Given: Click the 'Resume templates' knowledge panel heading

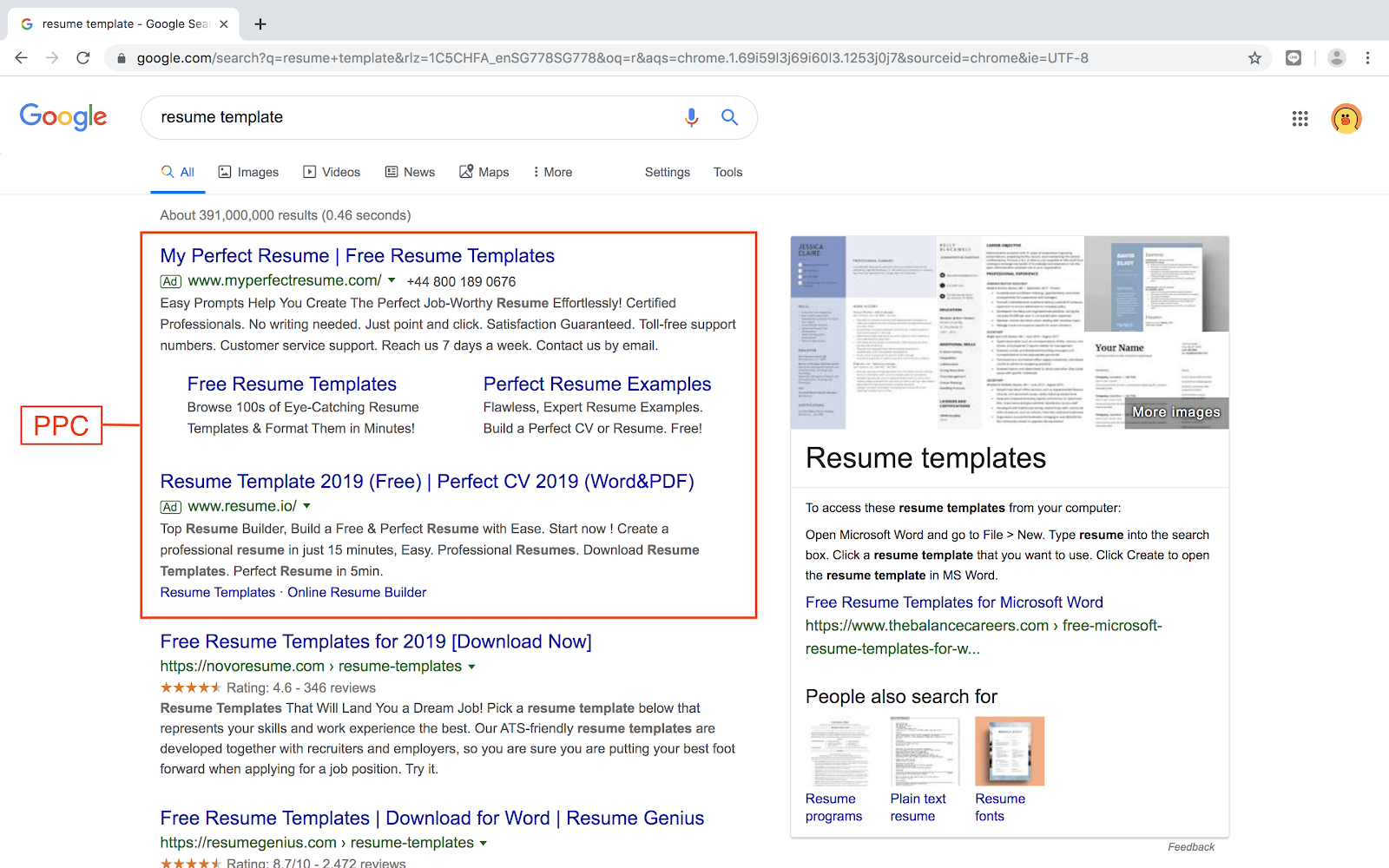Looking at the screenshot, I should point(925,458).
